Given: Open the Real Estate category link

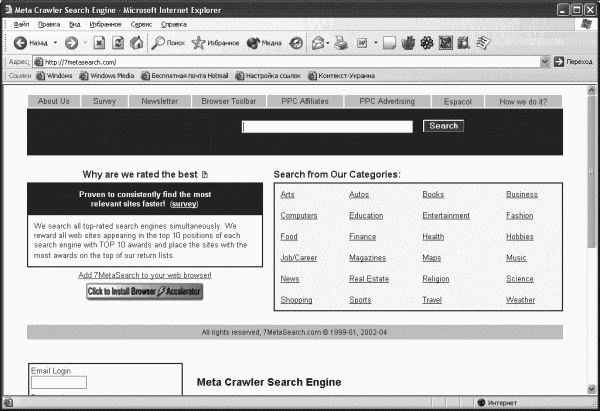Looking at the screenshot, I should point(369,279).
